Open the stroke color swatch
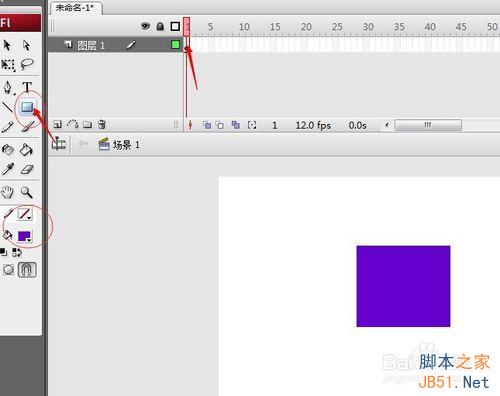The width and height of the screenshot is (500, 396). 25,214
